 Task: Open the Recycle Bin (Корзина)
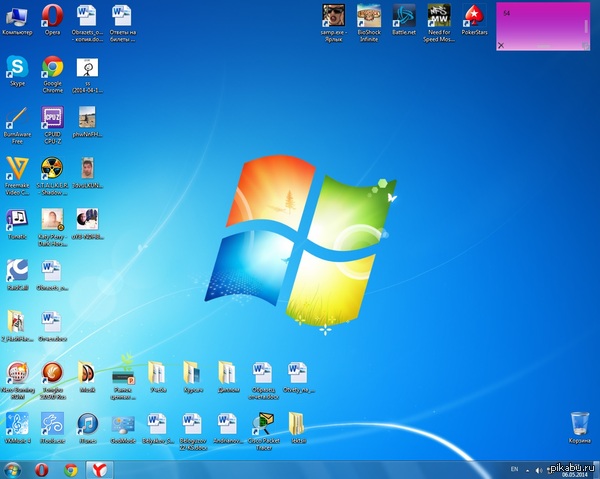(579, 424)
